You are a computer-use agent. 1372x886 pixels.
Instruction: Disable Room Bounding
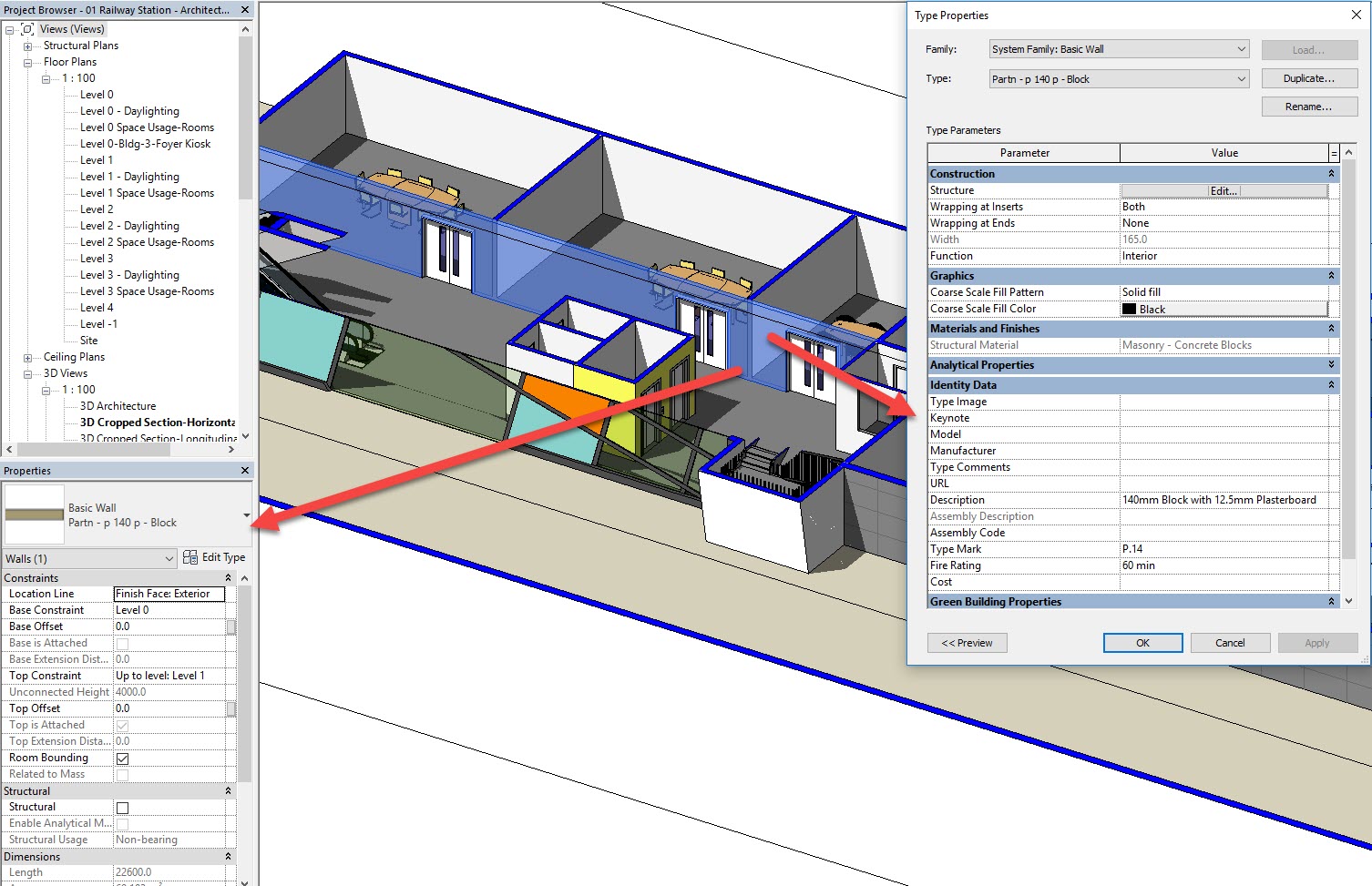[120, 758]
